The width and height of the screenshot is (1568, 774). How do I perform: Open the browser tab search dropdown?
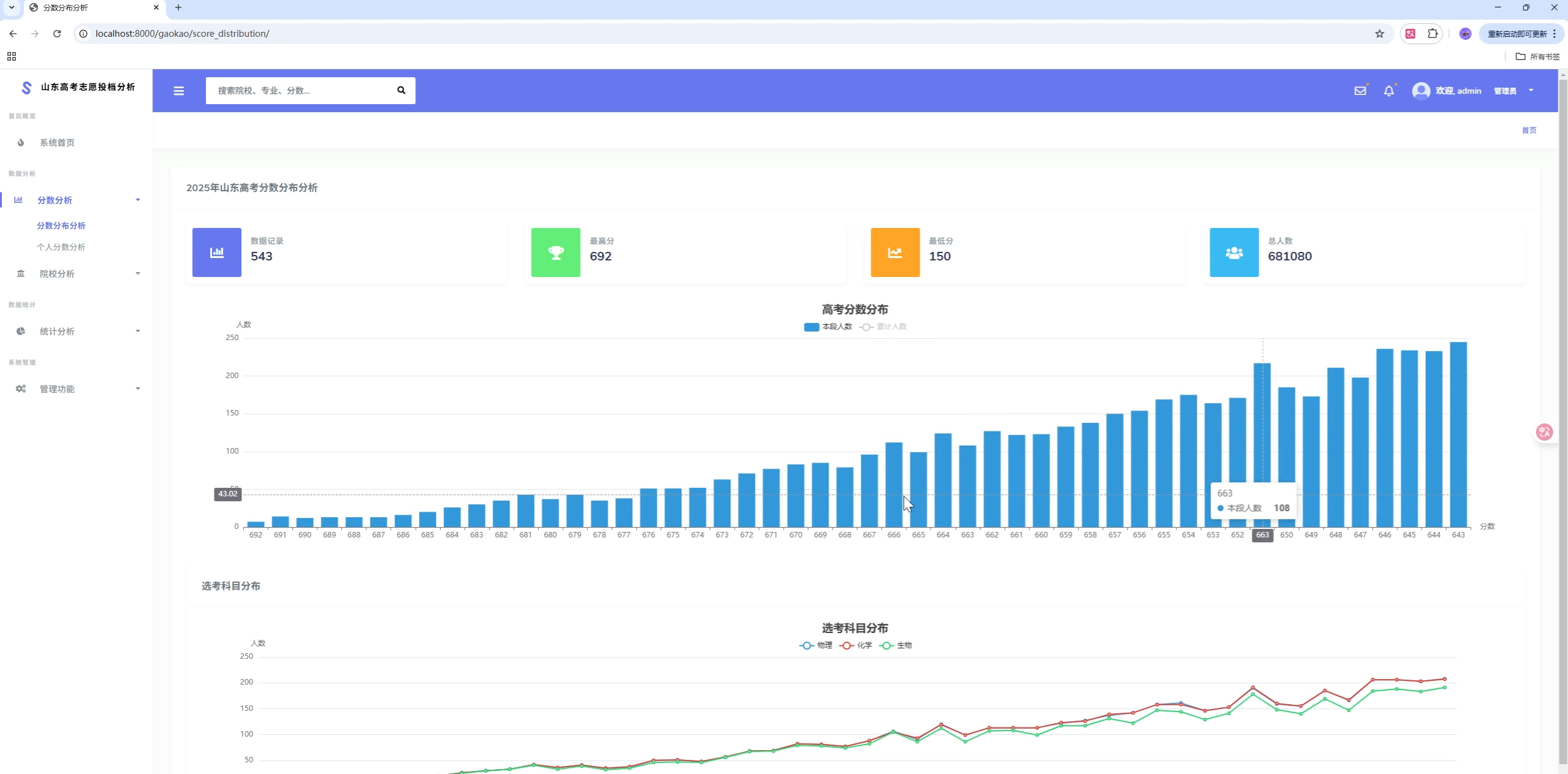point(12,8)
